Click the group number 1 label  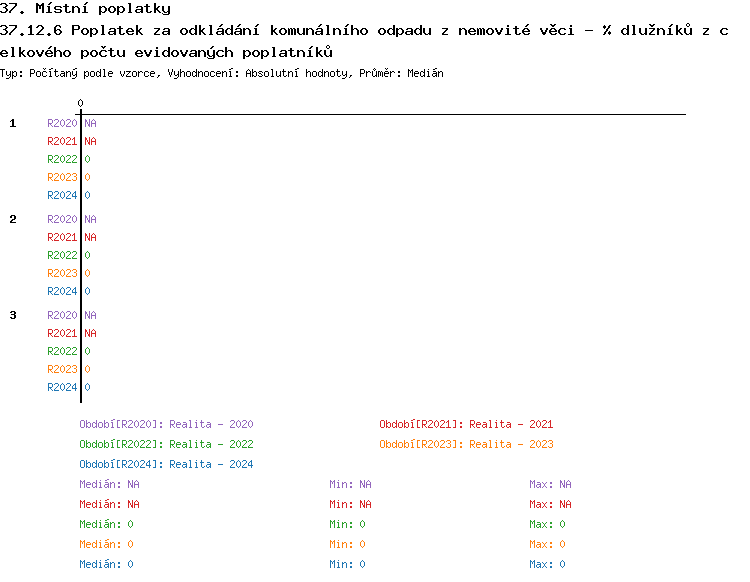(13, 123)
